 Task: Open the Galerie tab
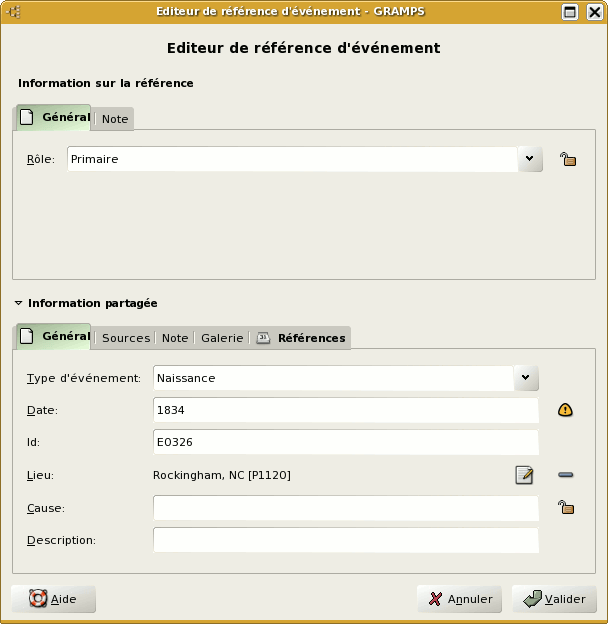pos(221,338)
